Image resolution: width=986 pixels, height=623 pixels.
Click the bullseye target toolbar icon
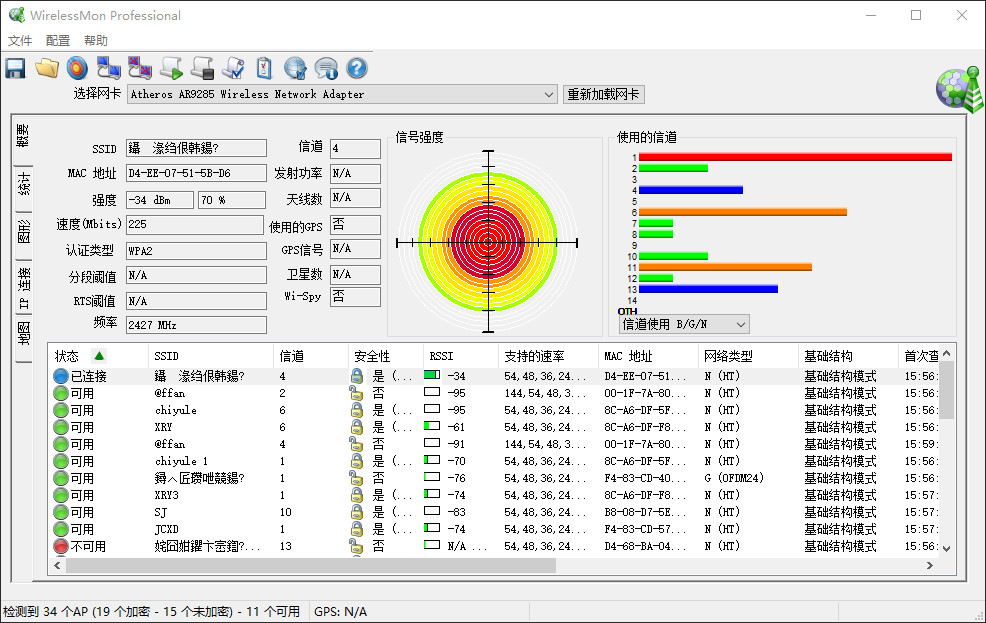pyautogui.click(x=77, y=68)
